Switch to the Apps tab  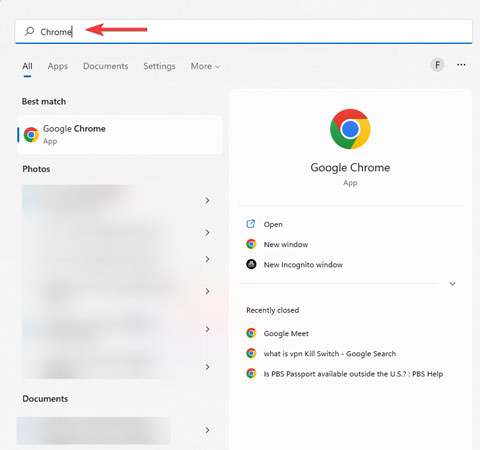coord(58,66)
